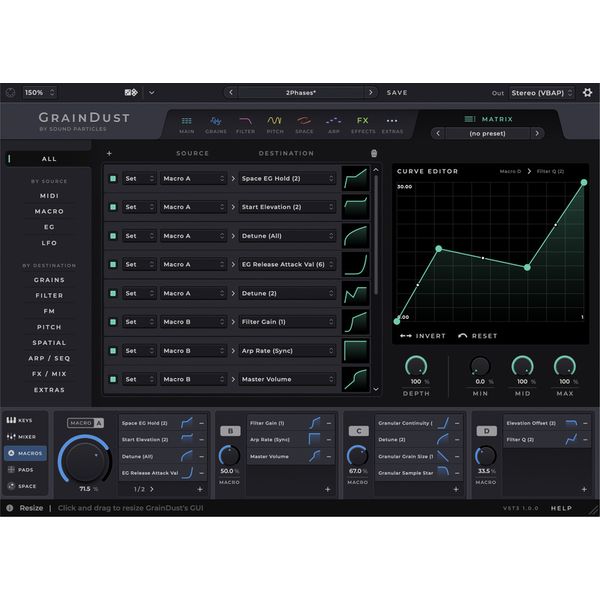Open the Stereo (VBAP) output dropdown
This screenshot has width=600, height=600.
[542, 93]
